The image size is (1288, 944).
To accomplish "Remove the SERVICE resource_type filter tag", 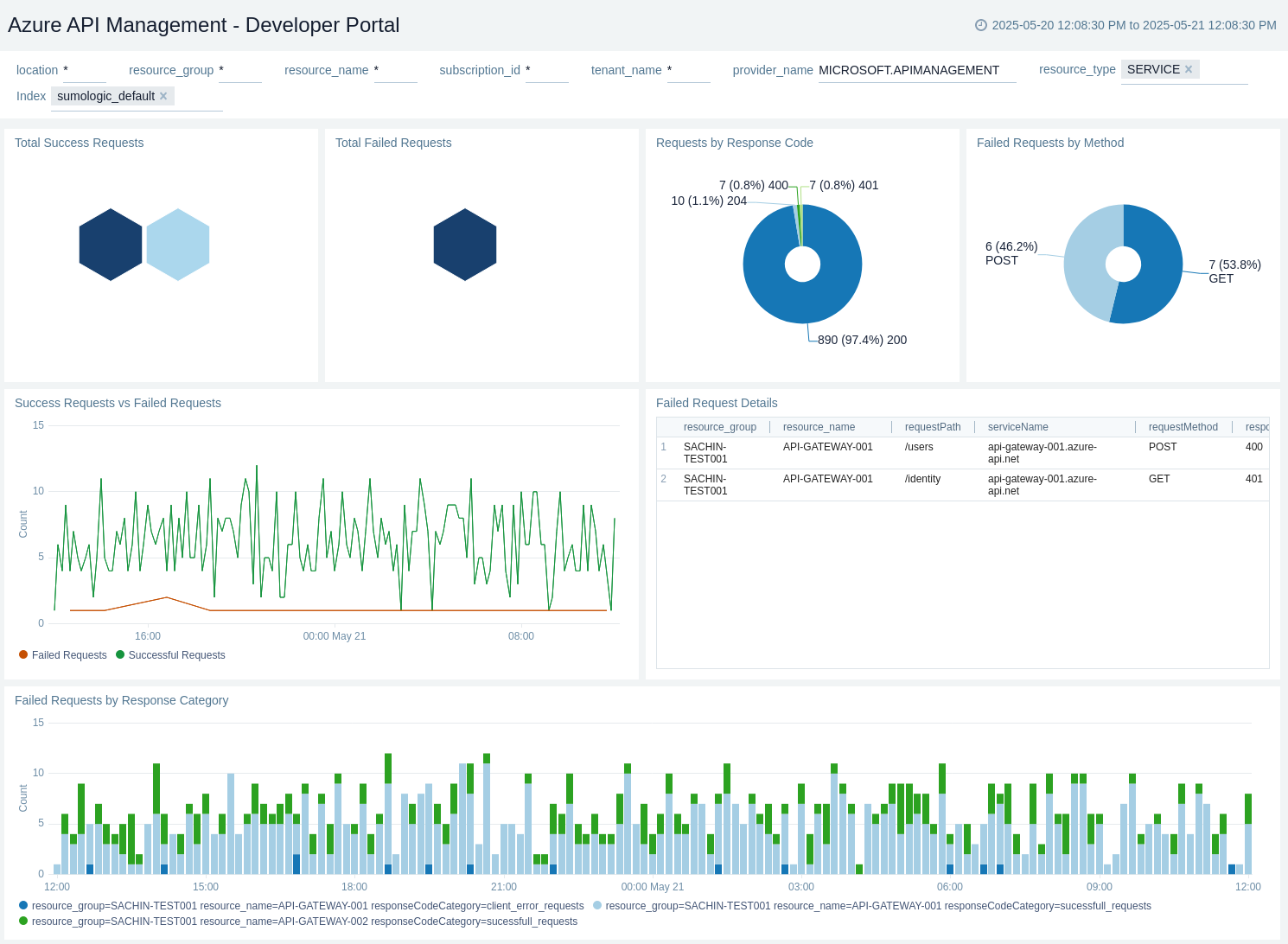I will point(1189,69).
